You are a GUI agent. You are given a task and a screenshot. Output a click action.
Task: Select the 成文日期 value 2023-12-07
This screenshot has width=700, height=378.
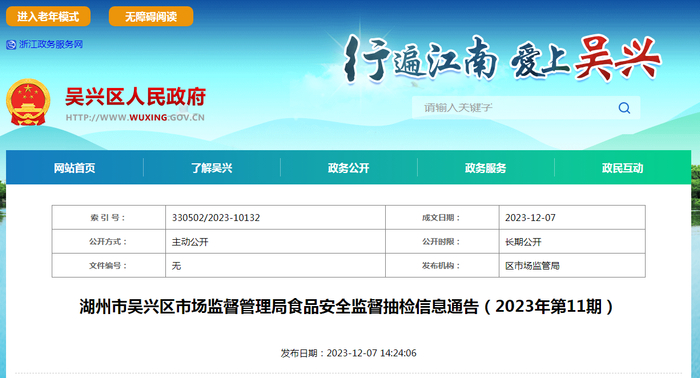point(530,218)
